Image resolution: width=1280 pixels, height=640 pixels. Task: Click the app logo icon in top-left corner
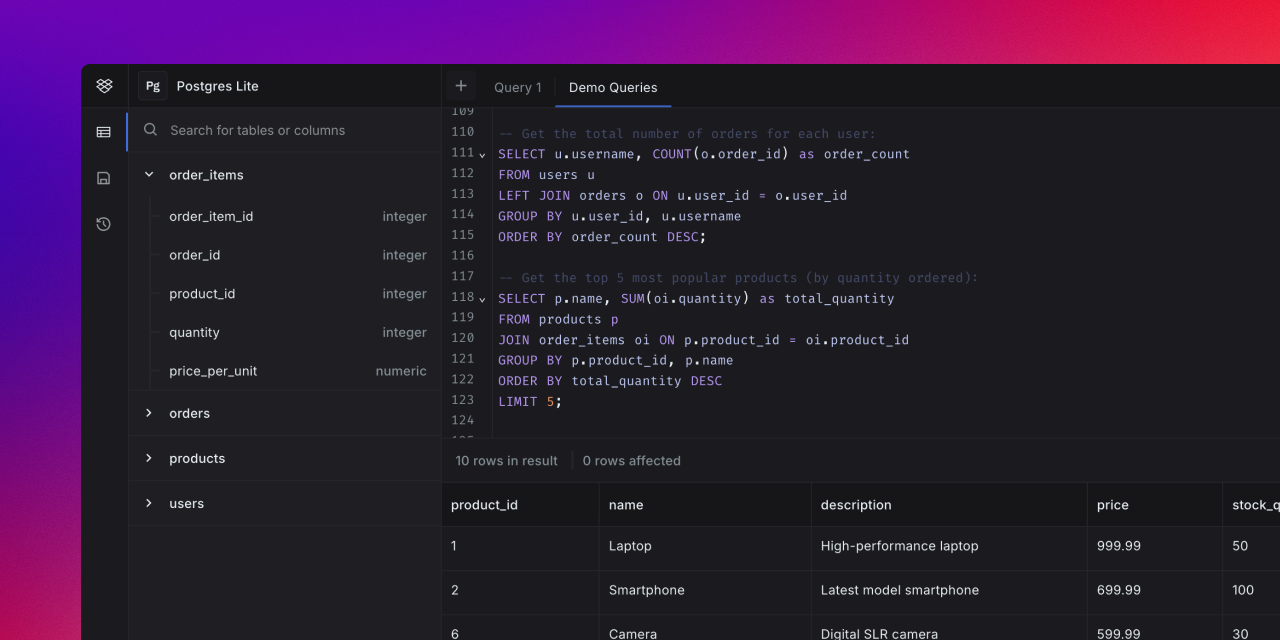pyautogui.click(x=104, y=86)
